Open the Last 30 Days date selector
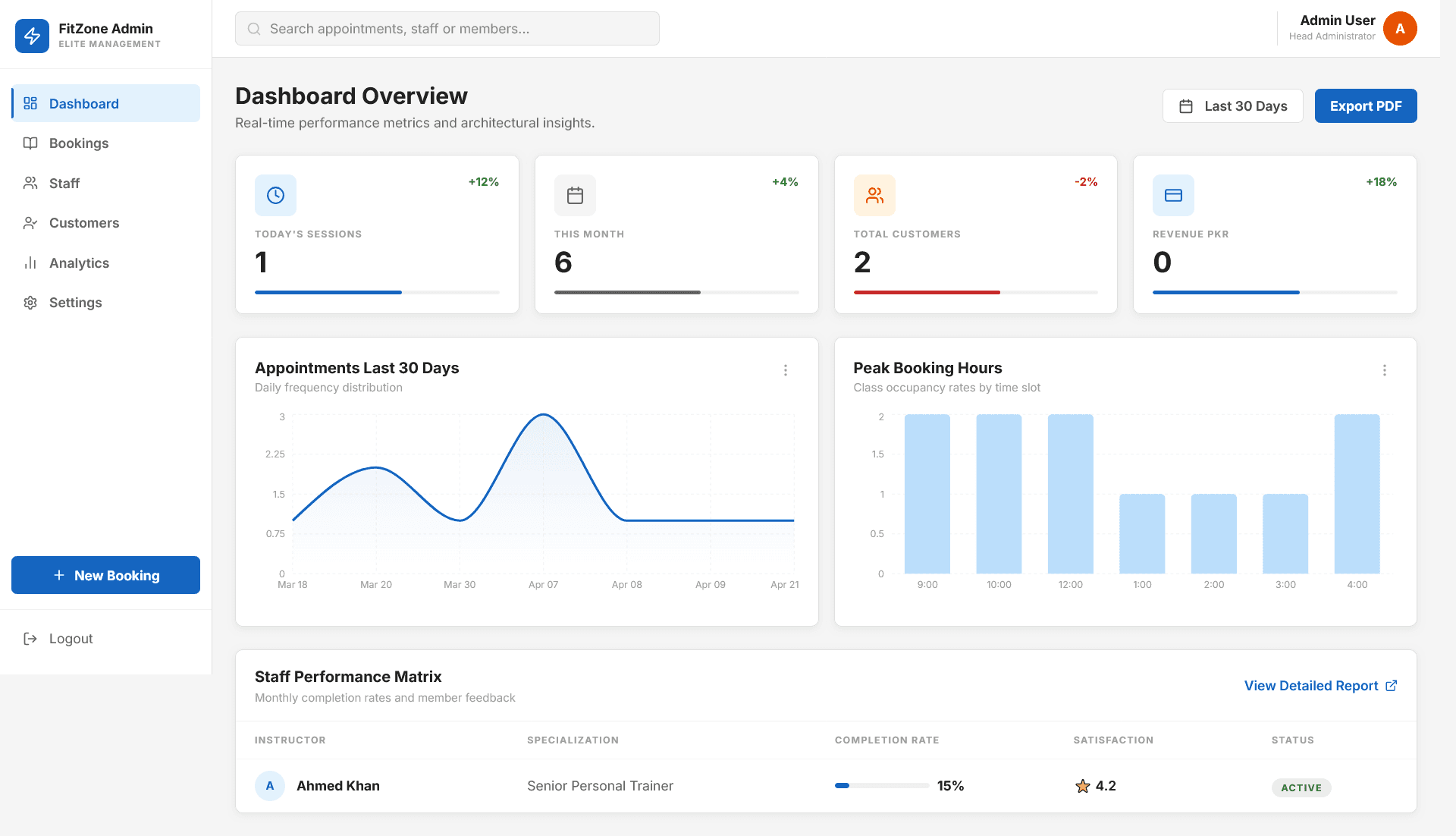The image size is (1456, 836). pyautogui.click(x=1232, y=105)
